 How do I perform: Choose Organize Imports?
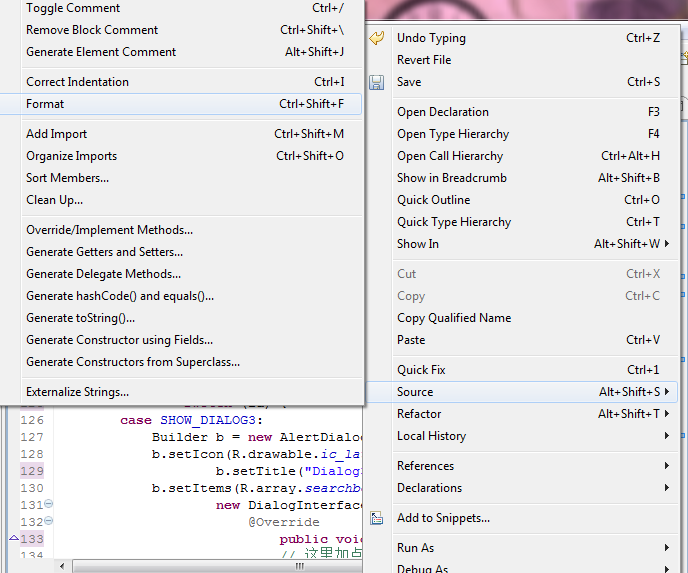coord(182,156)
